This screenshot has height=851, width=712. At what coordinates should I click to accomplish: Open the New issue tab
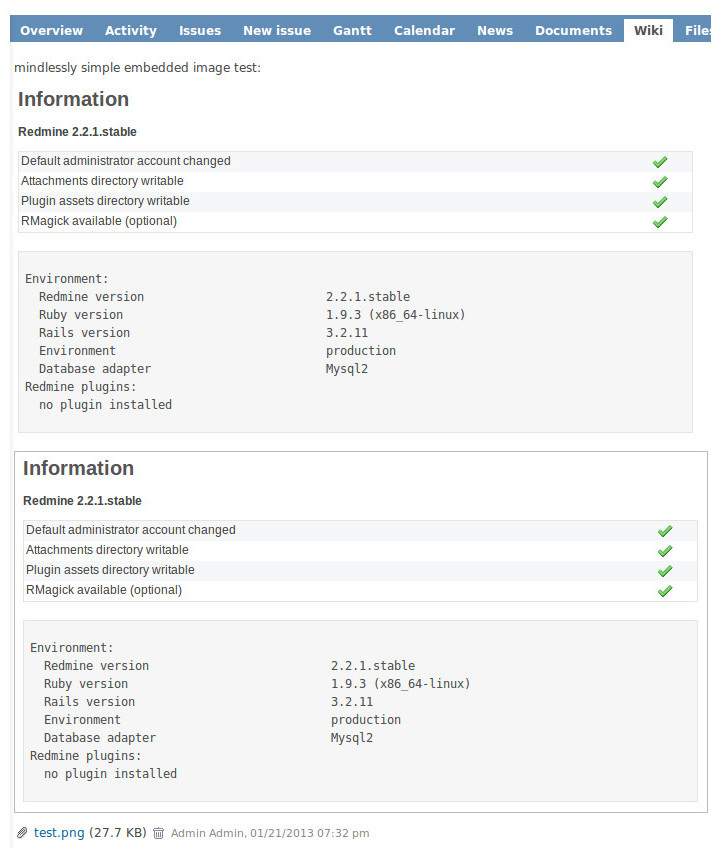click(x=277, y=30)
